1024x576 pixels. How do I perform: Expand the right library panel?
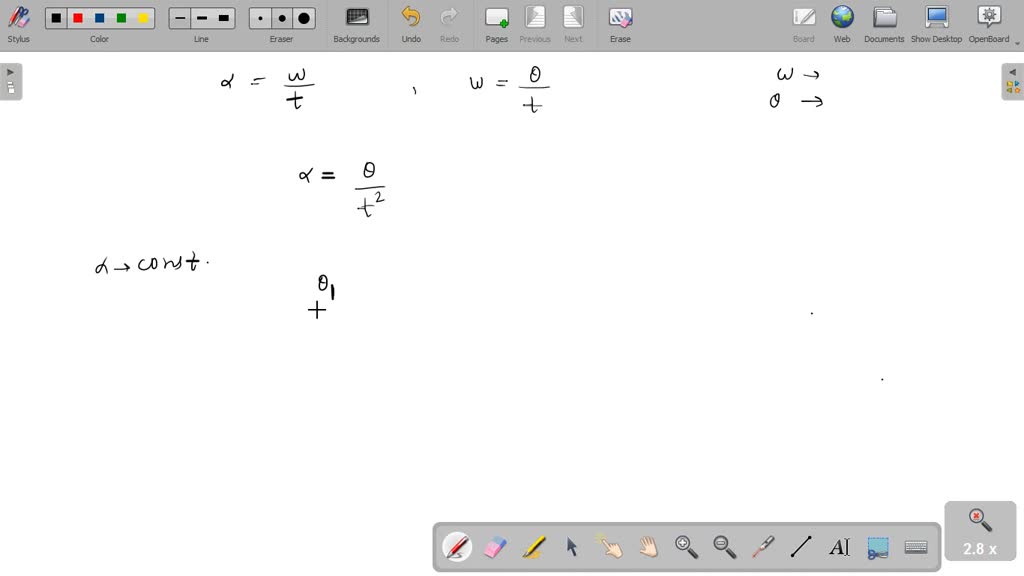click(x=1012, y=81)
